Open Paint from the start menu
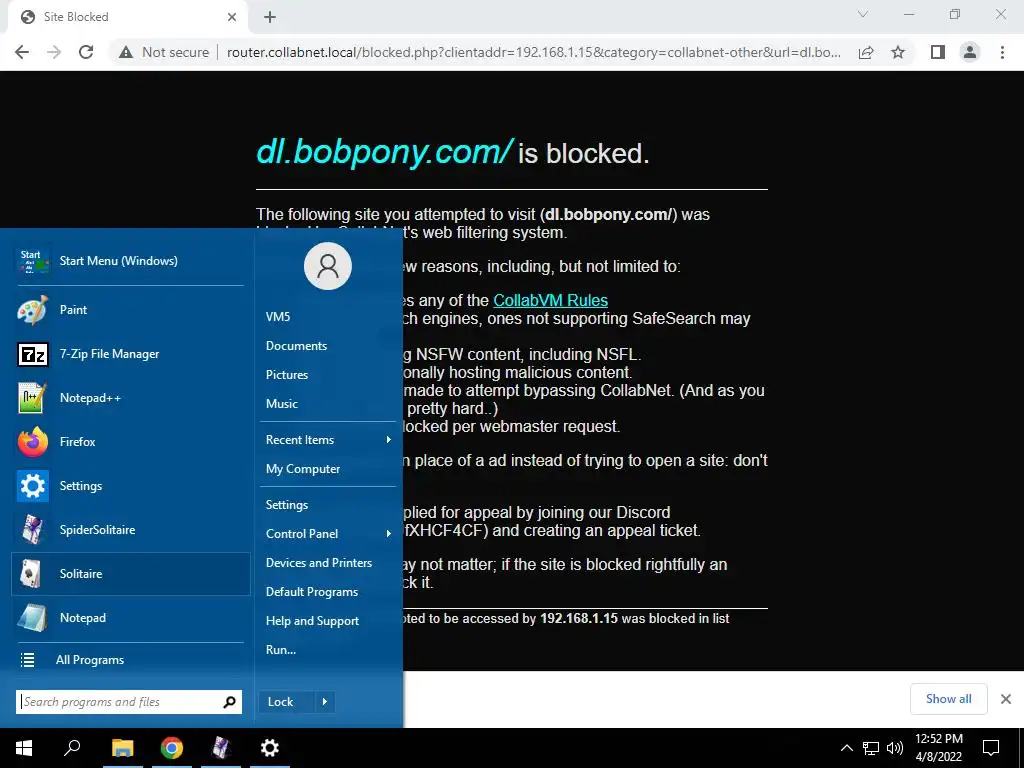 pos(131,310)
